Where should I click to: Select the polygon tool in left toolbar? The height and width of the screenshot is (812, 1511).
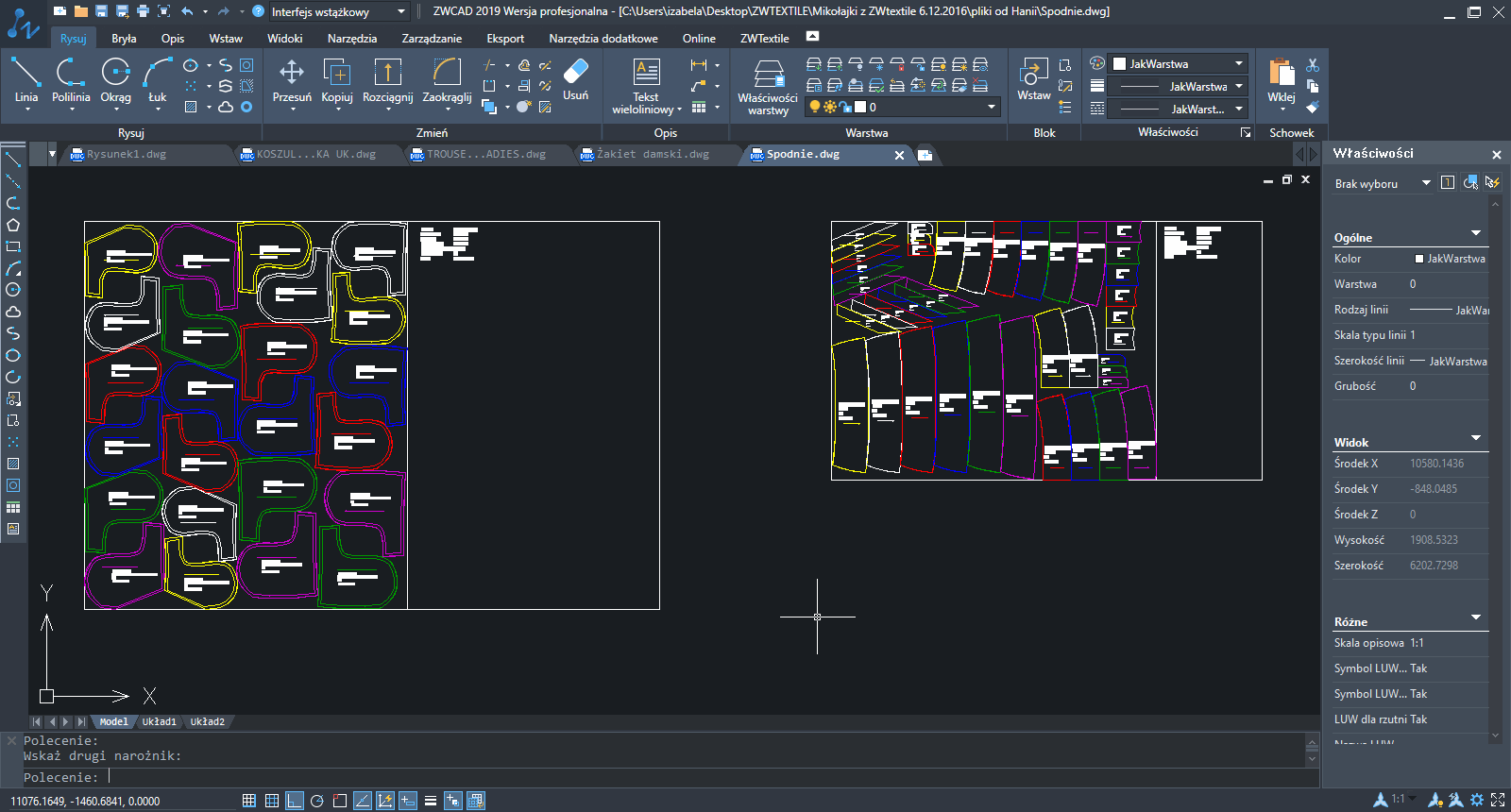pos(13,225)
